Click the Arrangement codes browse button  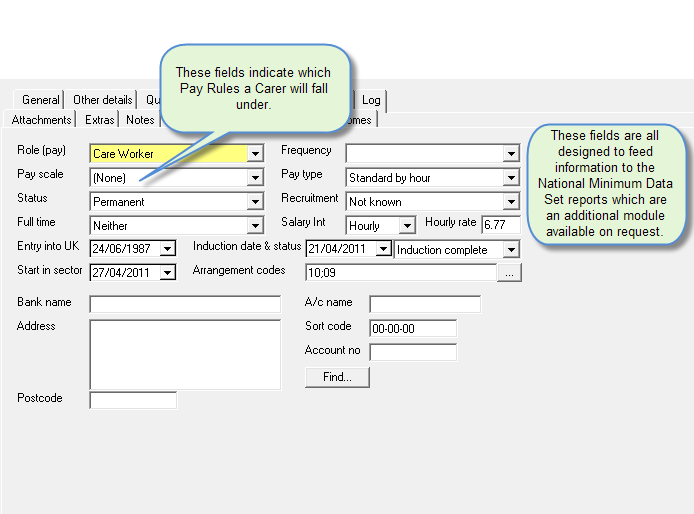pyautogui.click(x=510, y=272)
